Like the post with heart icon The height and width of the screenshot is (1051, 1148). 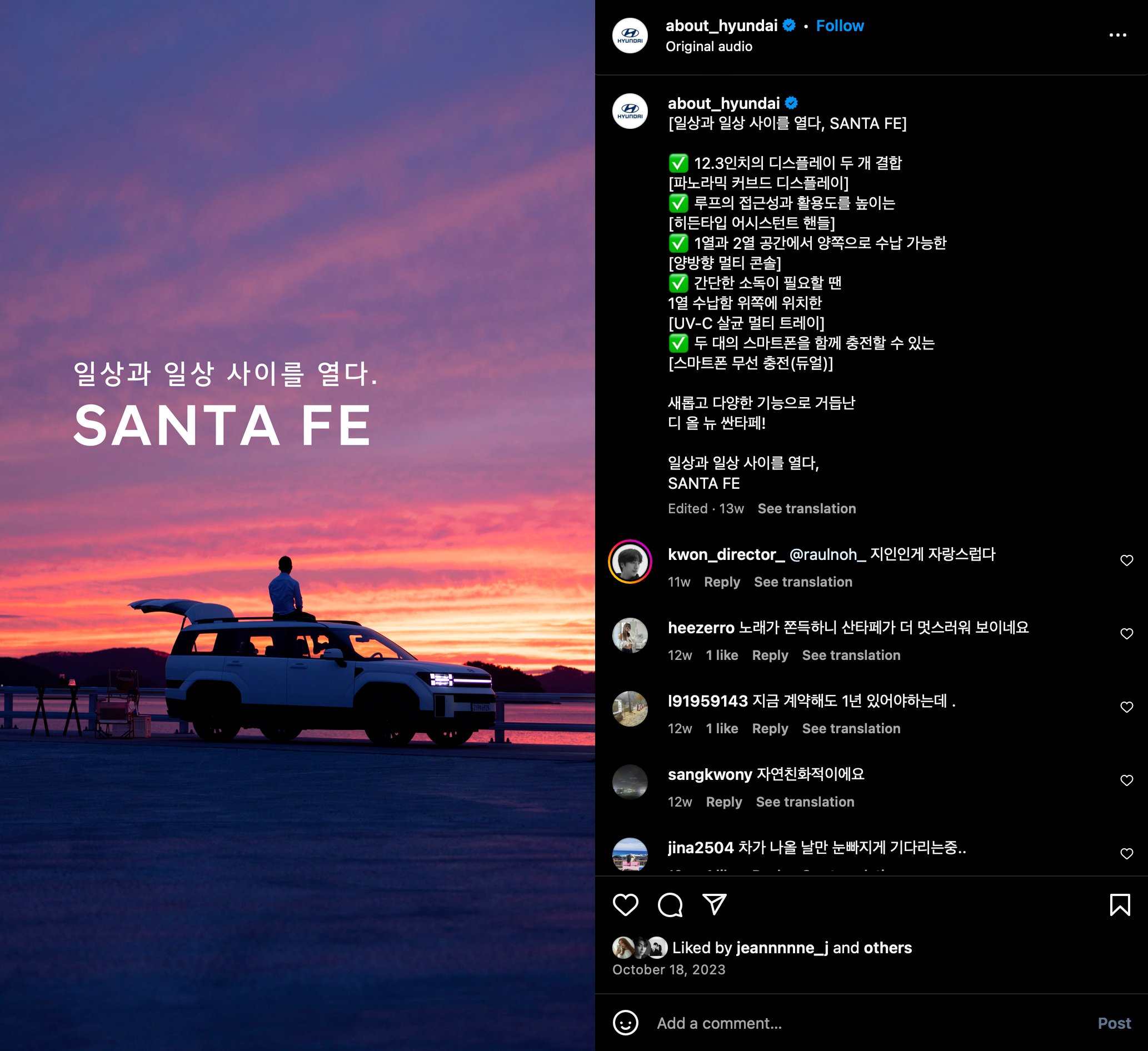point(625,905)
